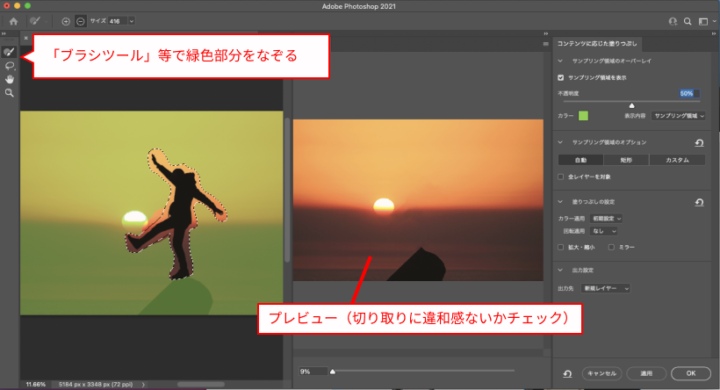
Task: Open the search magnifier icon
Action: pyautogui.click(x=687, y=21)
